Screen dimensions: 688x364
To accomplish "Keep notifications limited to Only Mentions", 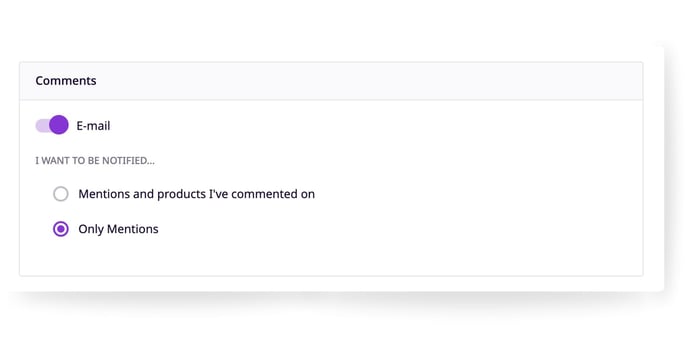I will [x=61, y=229].
